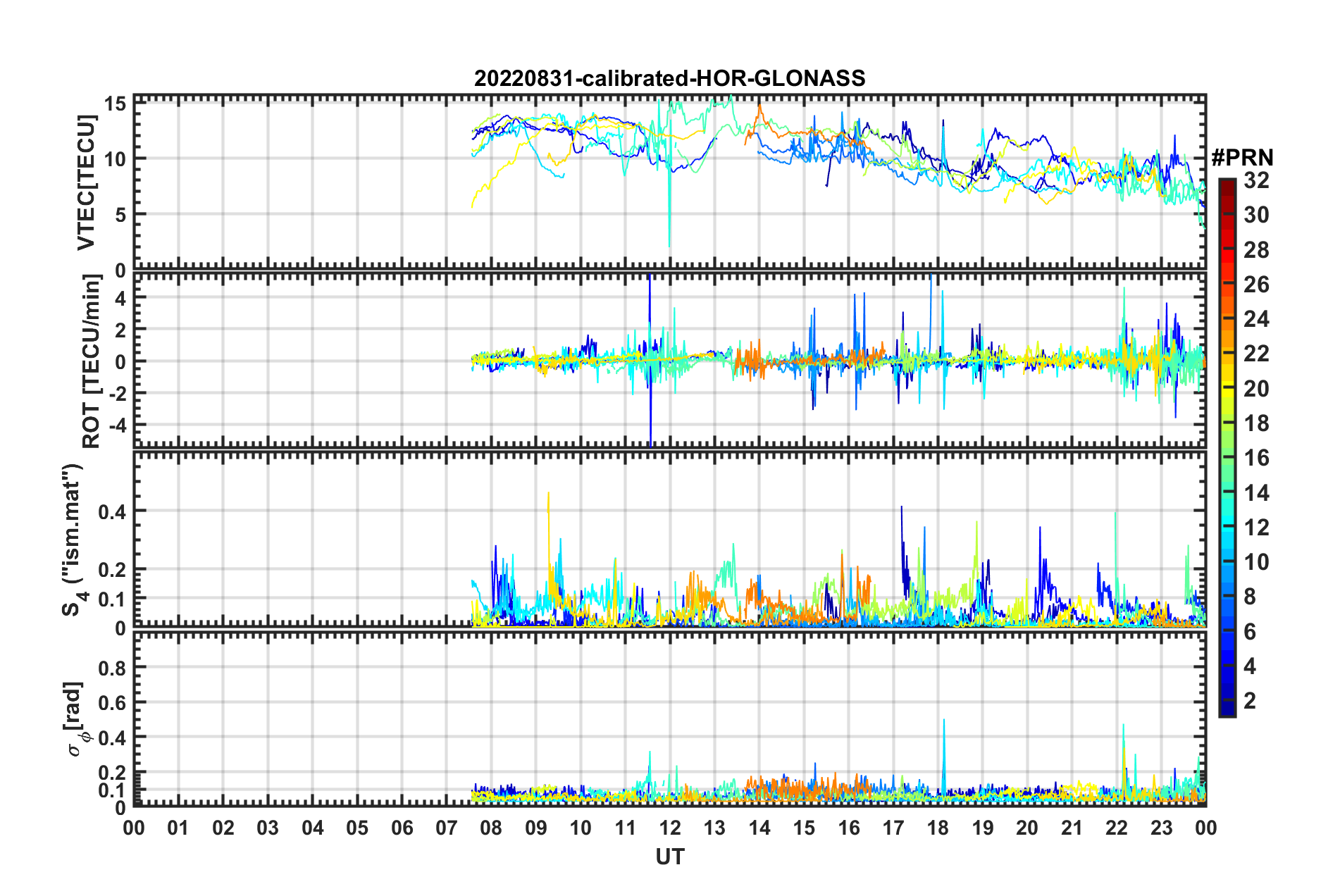
Task: Click colorbar tick label 32
Action: (1256, 180)
